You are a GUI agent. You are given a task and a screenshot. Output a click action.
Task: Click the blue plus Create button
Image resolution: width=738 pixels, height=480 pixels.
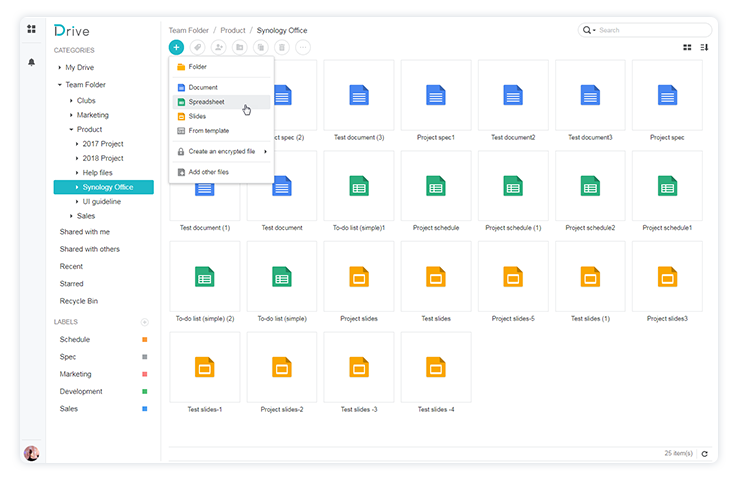176,47
